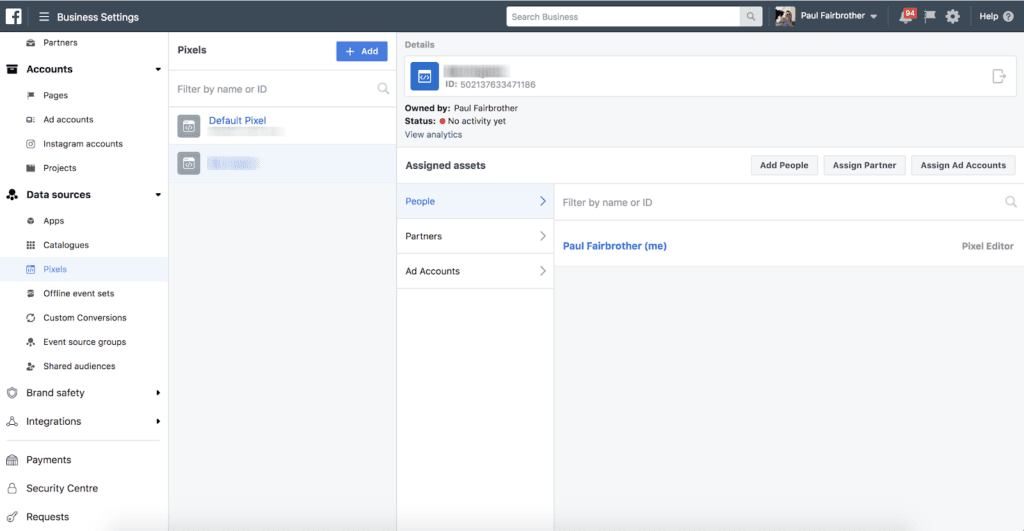The width and height of the screenshot is (1024, 531).
Task: Click the Instagram accounts icon
Action: coord(30,144)
